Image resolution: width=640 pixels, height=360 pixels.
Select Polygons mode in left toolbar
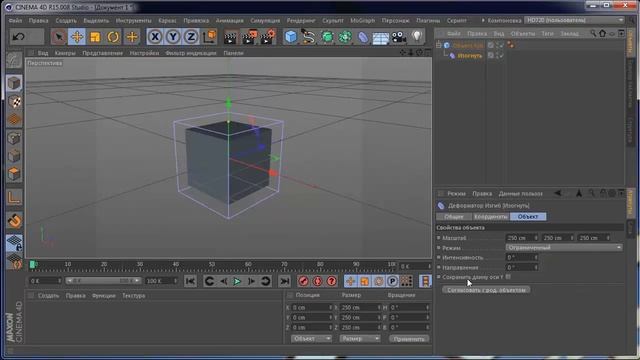tap(14, 174)
